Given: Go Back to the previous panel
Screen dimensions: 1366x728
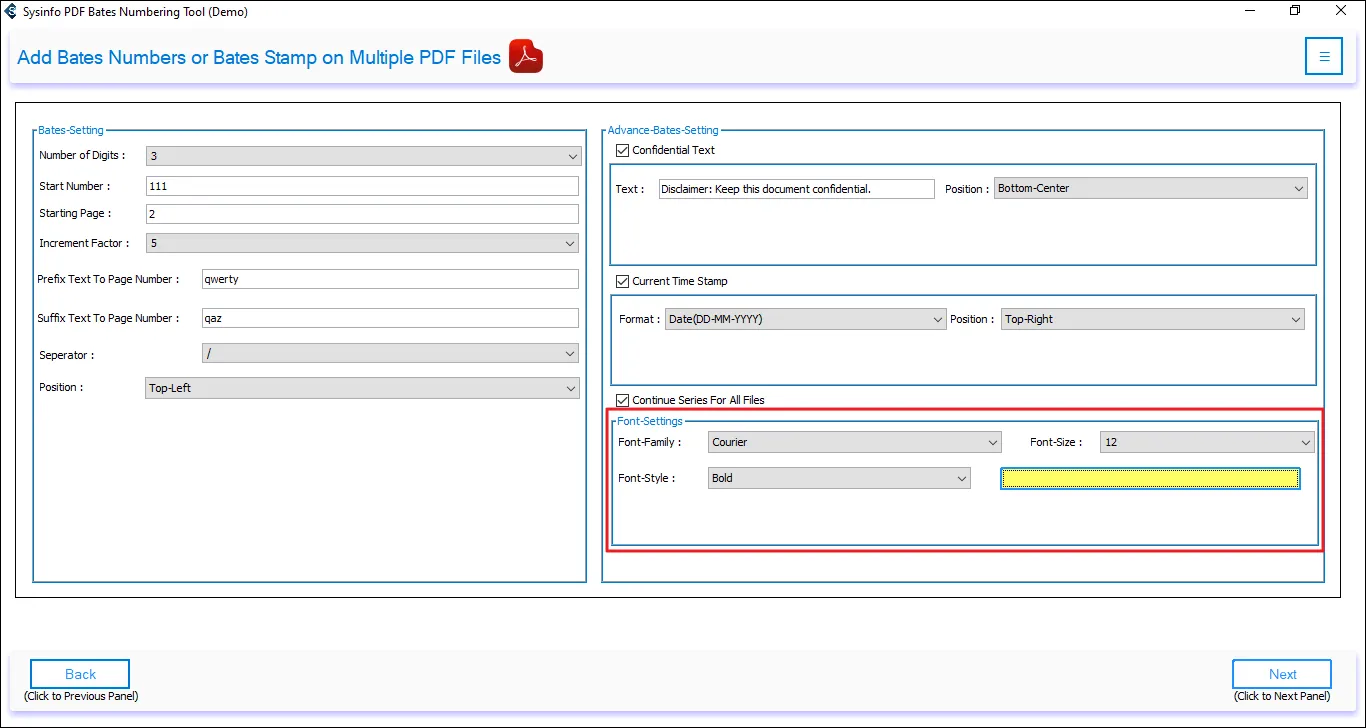Looking at the screenshot, I should tap(80, 674).
